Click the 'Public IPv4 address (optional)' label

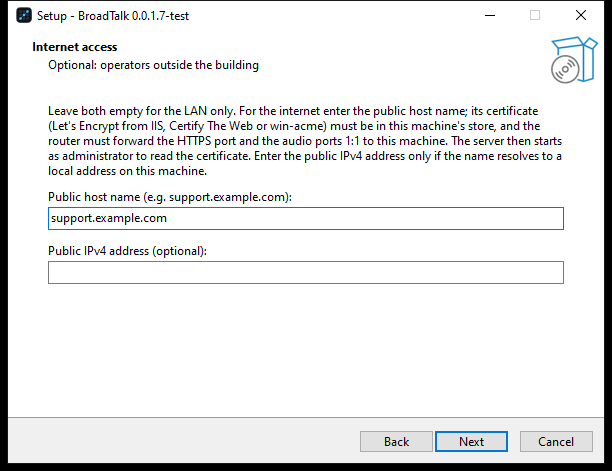(127, 251)
